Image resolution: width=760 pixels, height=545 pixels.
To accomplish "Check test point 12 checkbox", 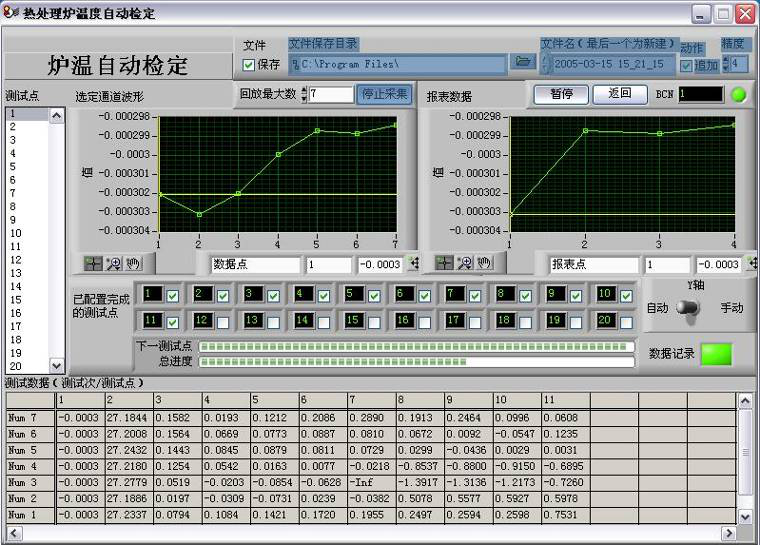I will click(x=223, y=322).
